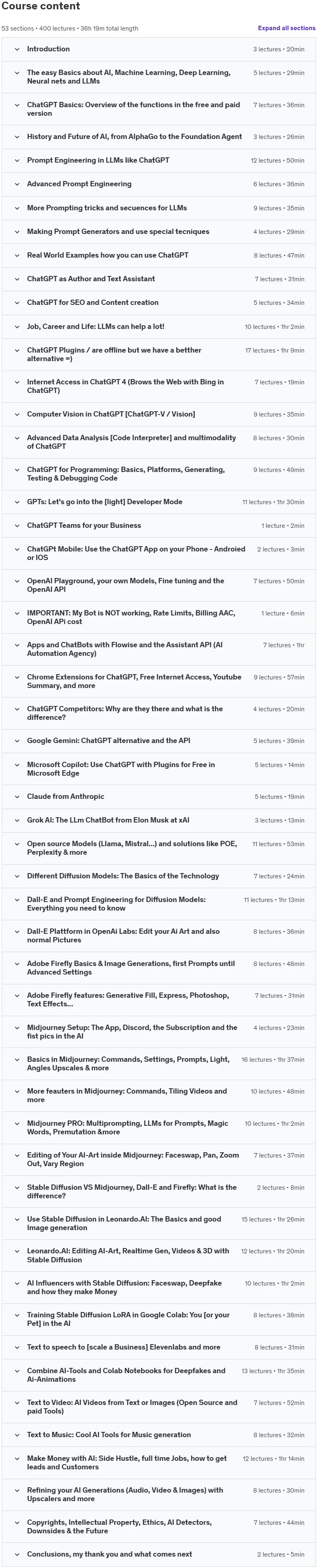Image resolution: width=318 pixels, height=1568 pixels.
Task: Click the Copyrights, Intellectual Property, Ethics section
Action: tap(158, 1526)
